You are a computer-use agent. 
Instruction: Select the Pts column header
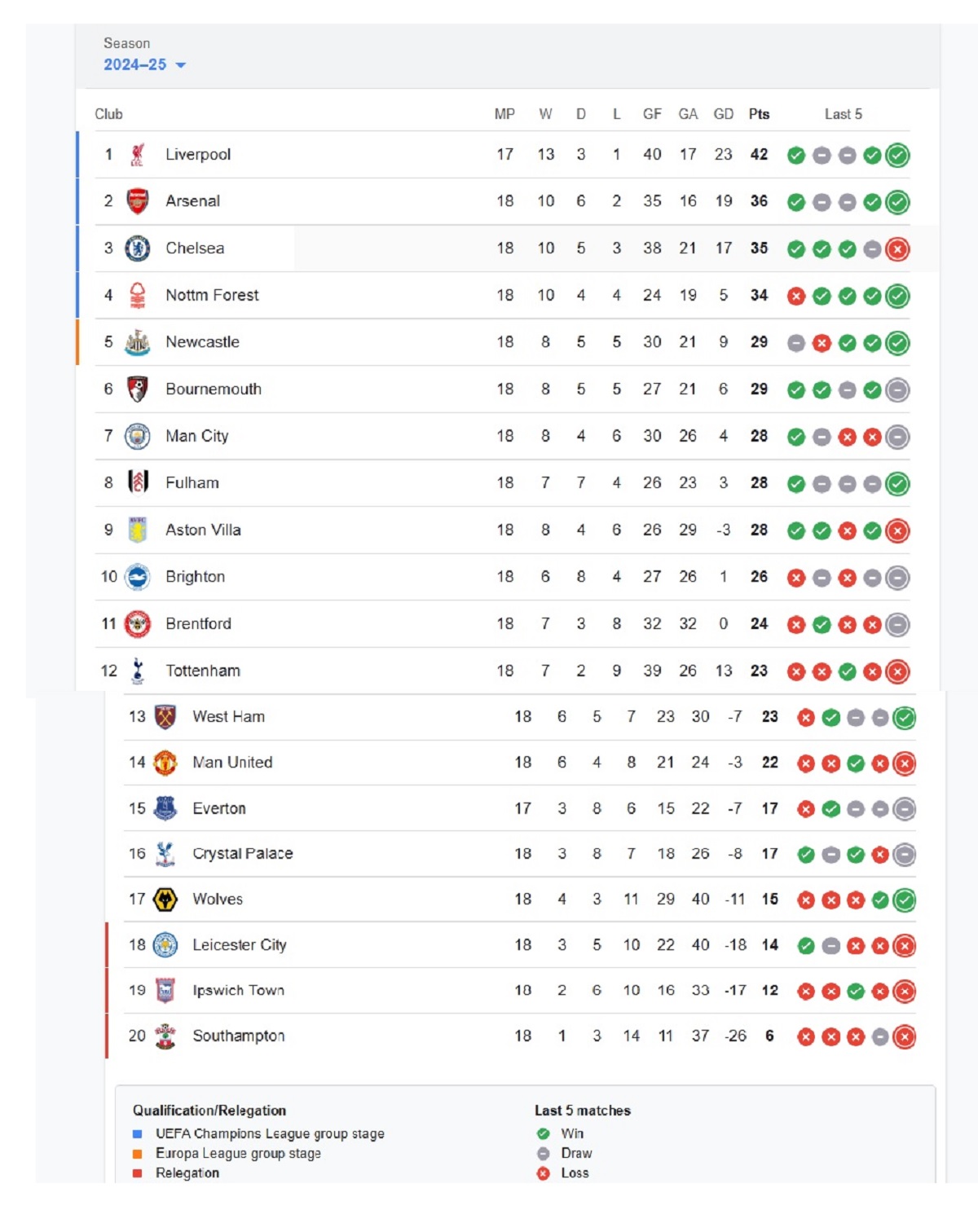click(759, 114)
